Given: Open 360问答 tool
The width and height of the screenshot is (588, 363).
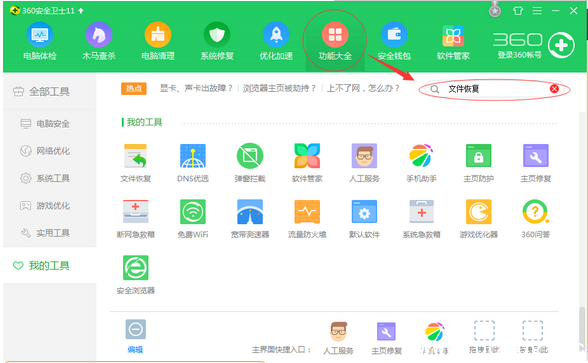Looking at the screenshot, I should [536, 219].
